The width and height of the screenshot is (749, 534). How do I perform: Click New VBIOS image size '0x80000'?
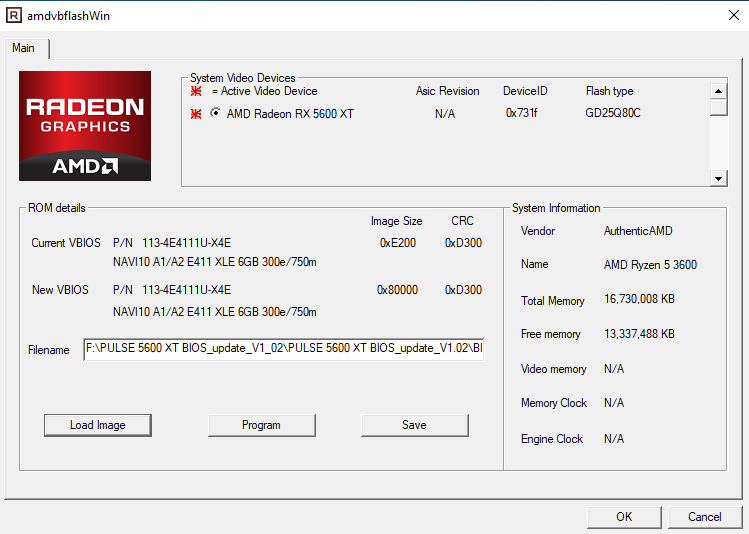[397, 290]
